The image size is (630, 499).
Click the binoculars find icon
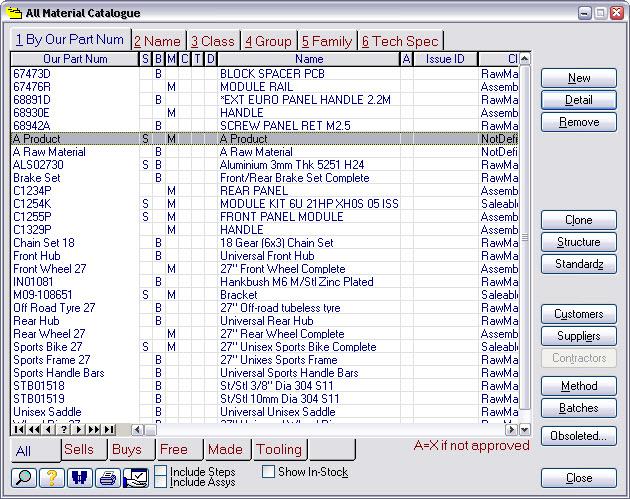(80, 478)
